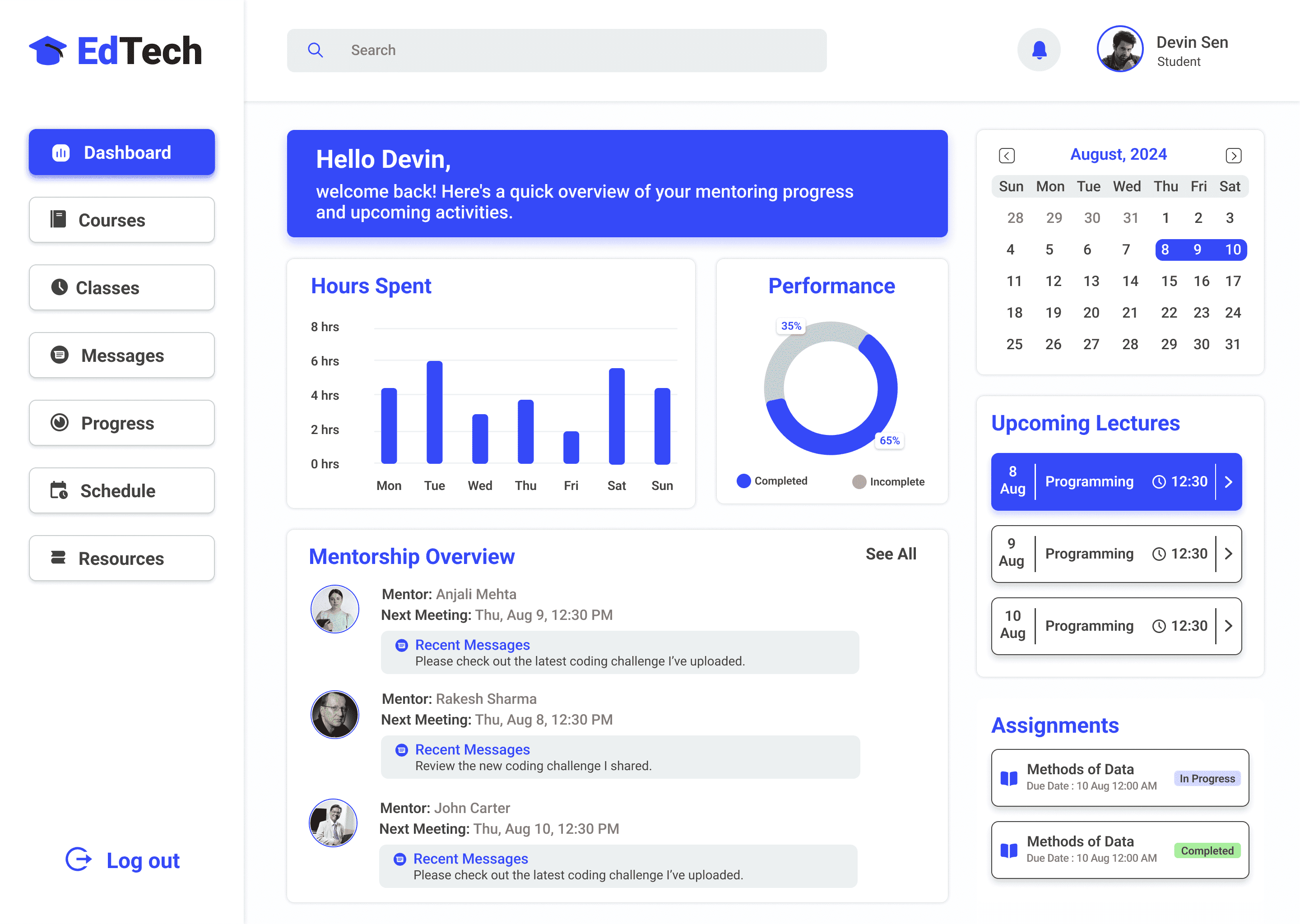
Task: Click the clock icon on 9 Aug lecture
Action: [x=1159, y=554]
